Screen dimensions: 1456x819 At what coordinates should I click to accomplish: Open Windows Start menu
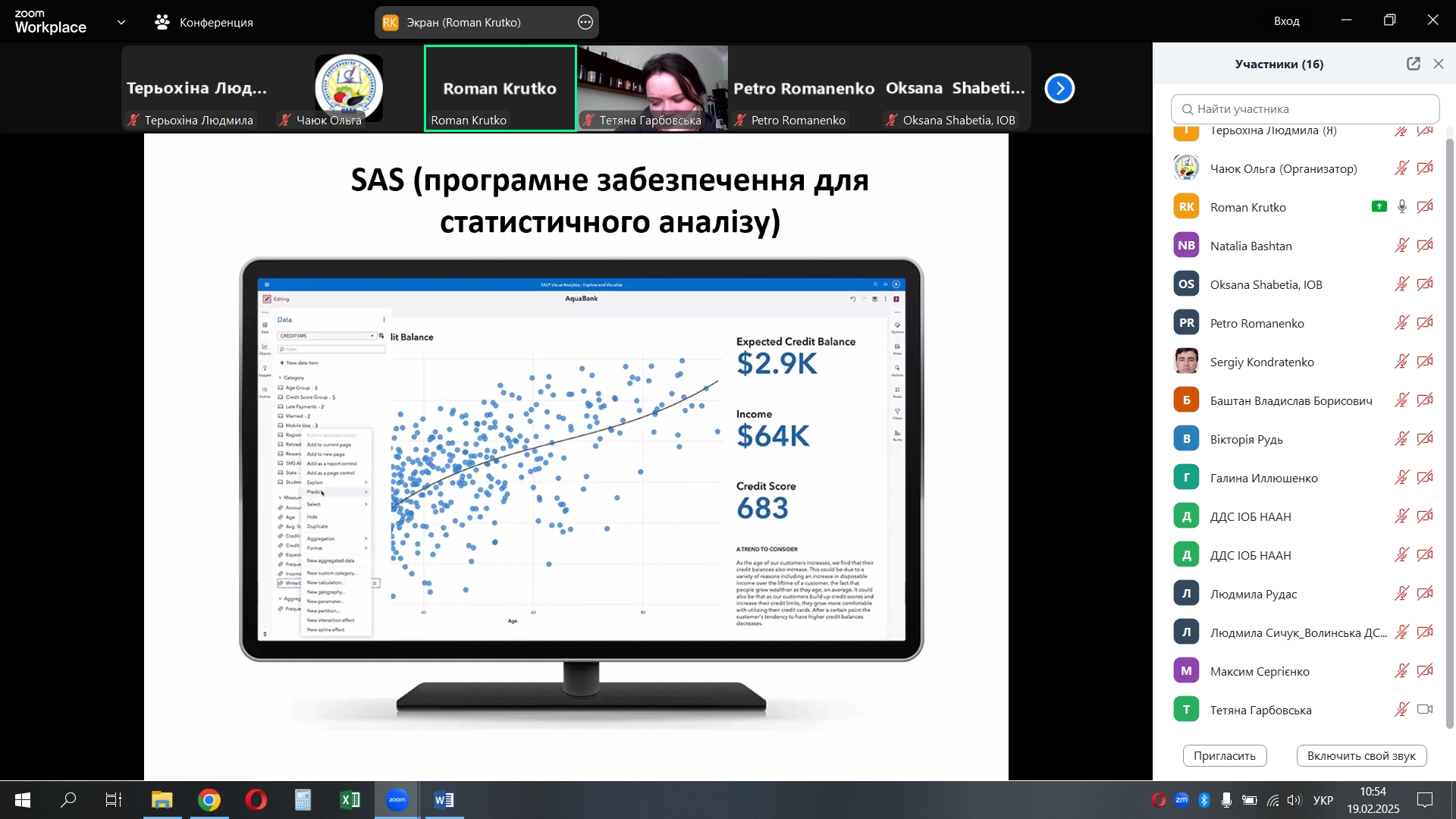click(23, 800)
